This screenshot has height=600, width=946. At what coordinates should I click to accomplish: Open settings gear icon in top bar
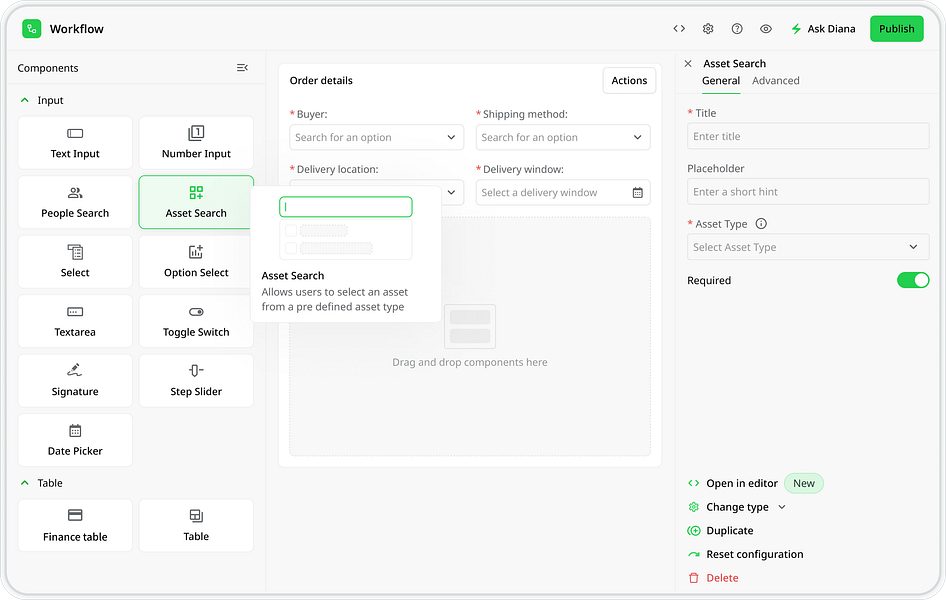pyautogui.click(x=708, y=28)
